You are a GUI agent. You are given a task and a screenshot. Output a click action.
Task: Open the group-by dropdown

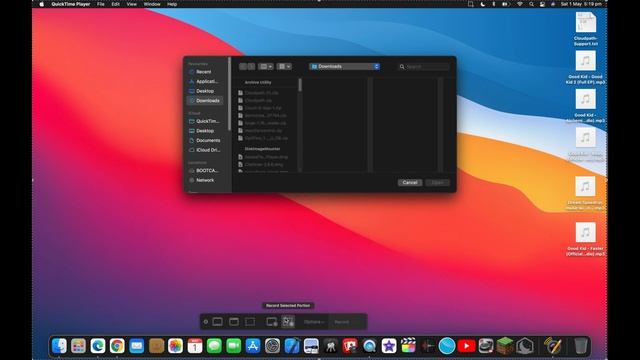coord(284,67)
